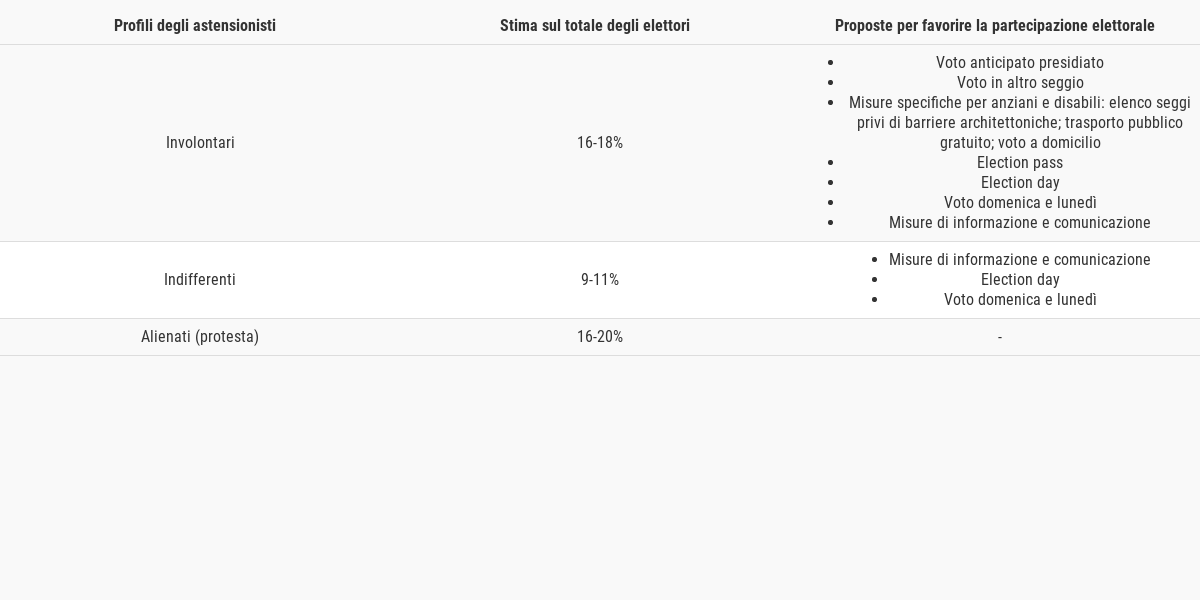Click 'Misure di informazione e comunicazione' in Indifferenti row
The height and width of the screenshot is (600, 1200).
(x=1020, y=260)
